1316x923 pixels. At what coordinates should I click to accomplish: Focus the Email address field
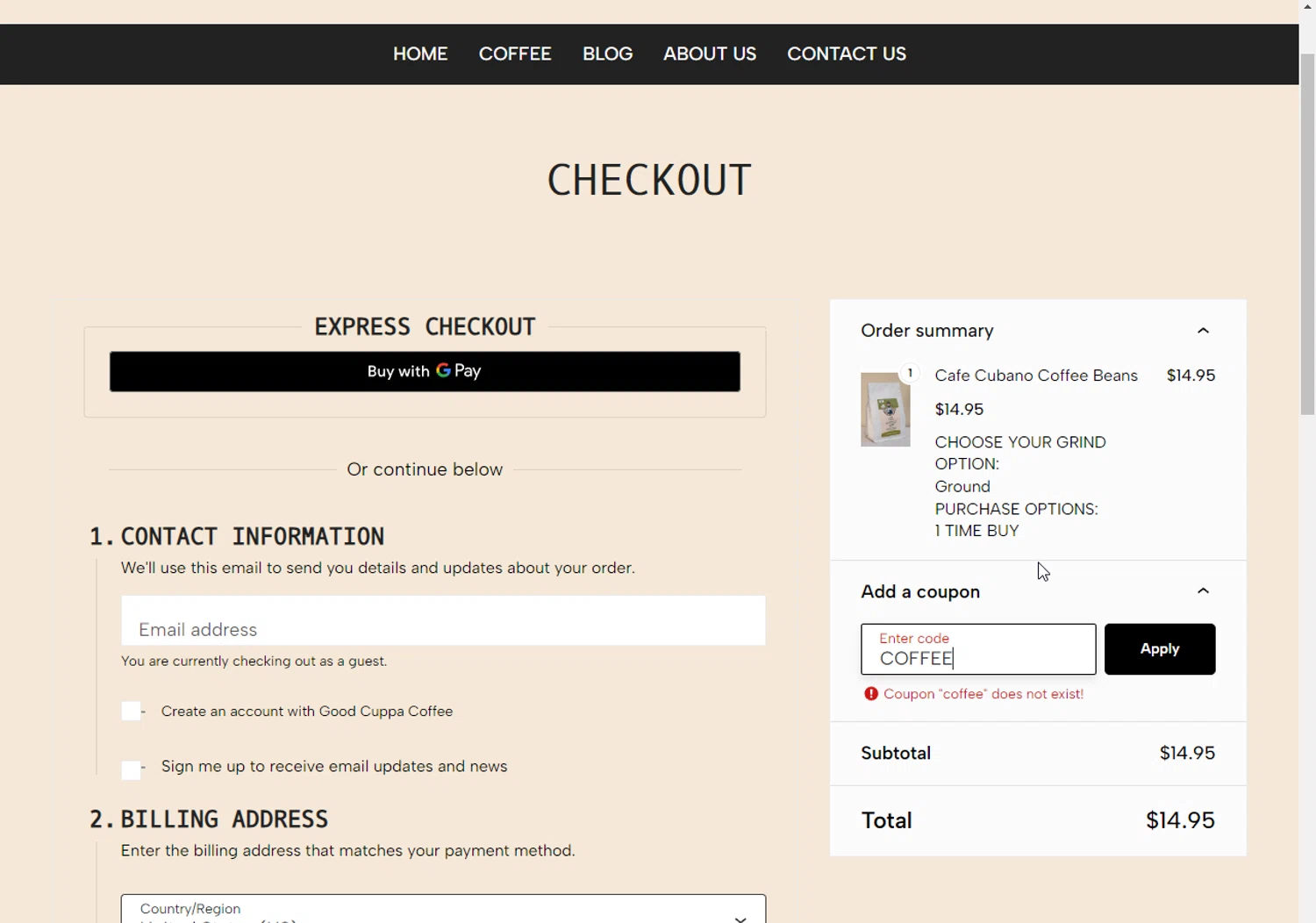point(443,621)
